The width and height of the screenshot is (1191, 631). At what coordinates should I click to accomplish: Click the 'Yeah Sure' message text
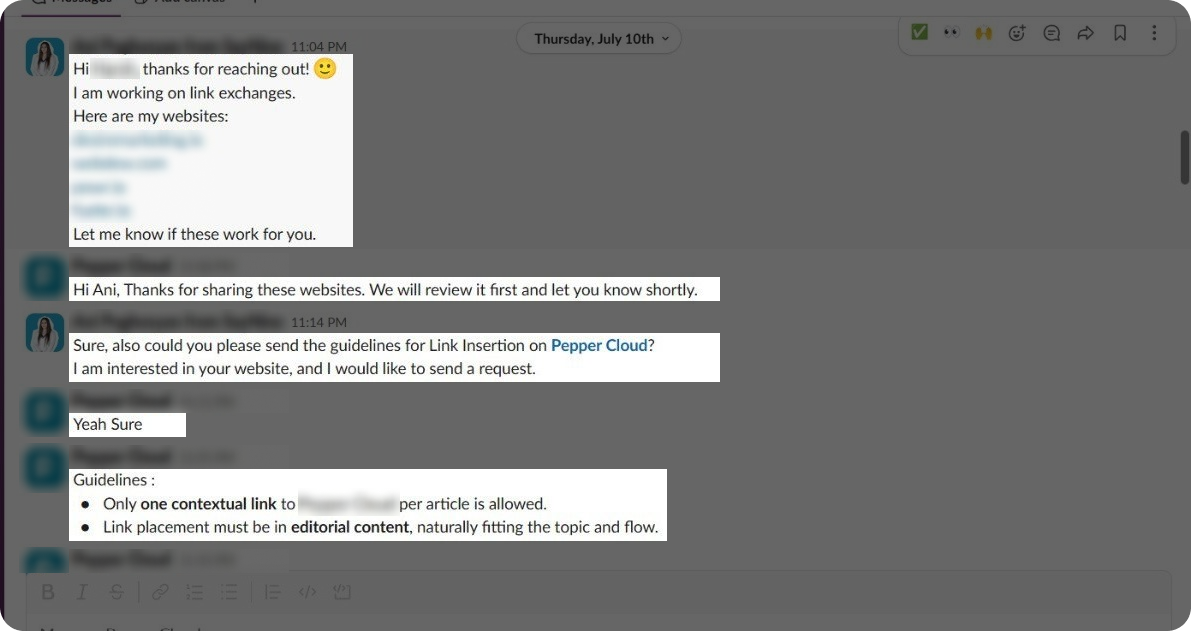pyautogui.click(x=108, y=424)
